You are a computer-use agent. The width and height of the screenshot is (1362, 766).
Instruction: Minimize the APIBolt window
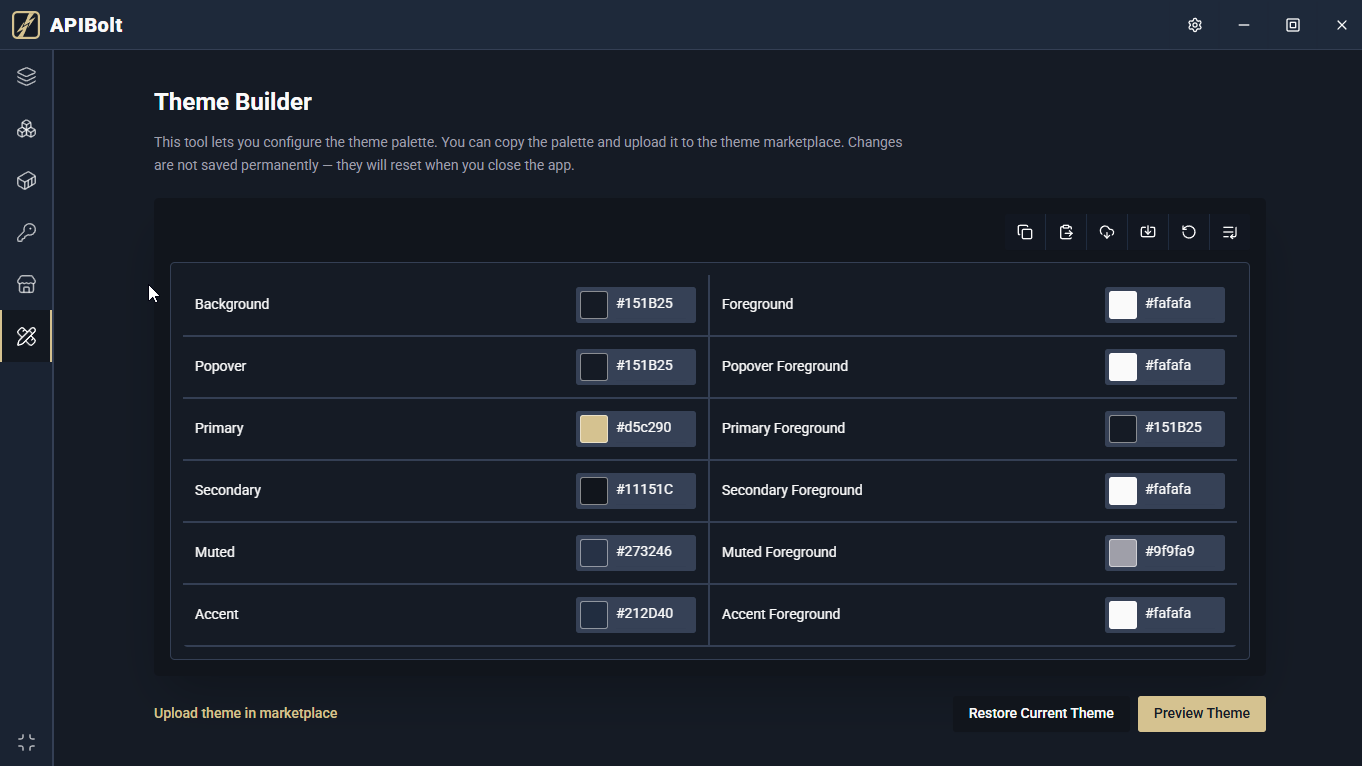pos(1244,25)
